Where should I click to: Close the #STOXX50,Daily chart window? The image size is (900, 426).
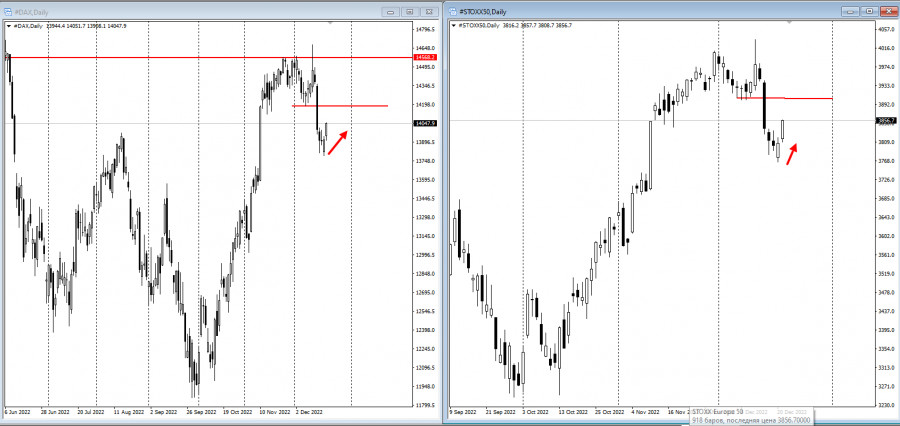pyautogui.click(x=889, y=11)
